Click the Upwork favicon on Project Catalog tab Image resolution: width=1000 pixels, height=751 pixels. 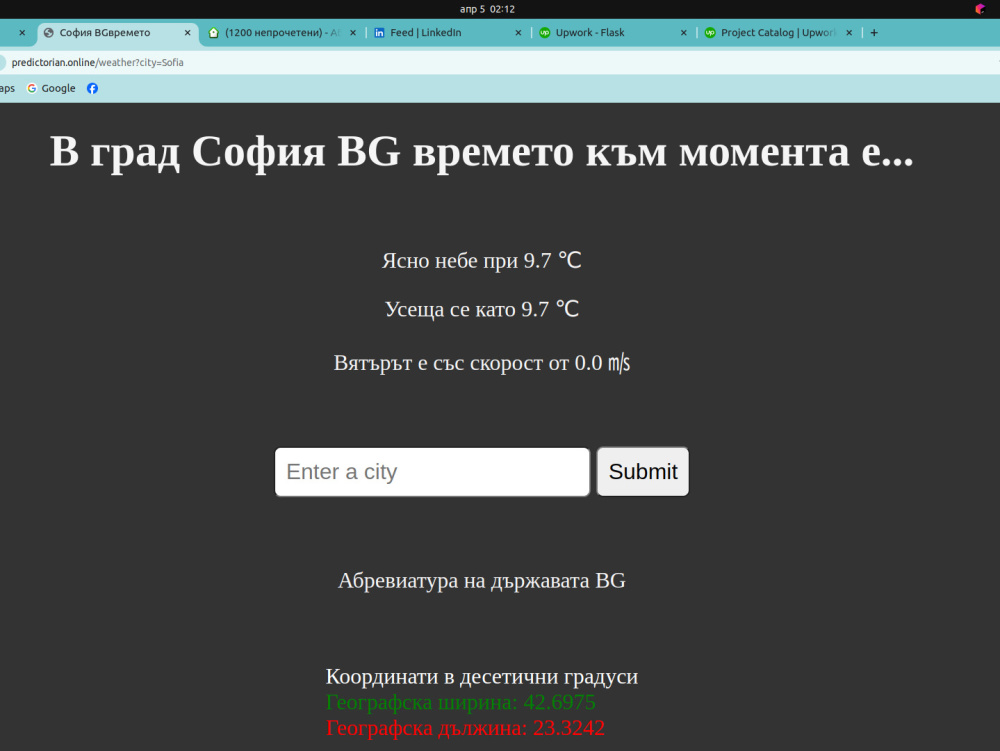tap(710, 33)
